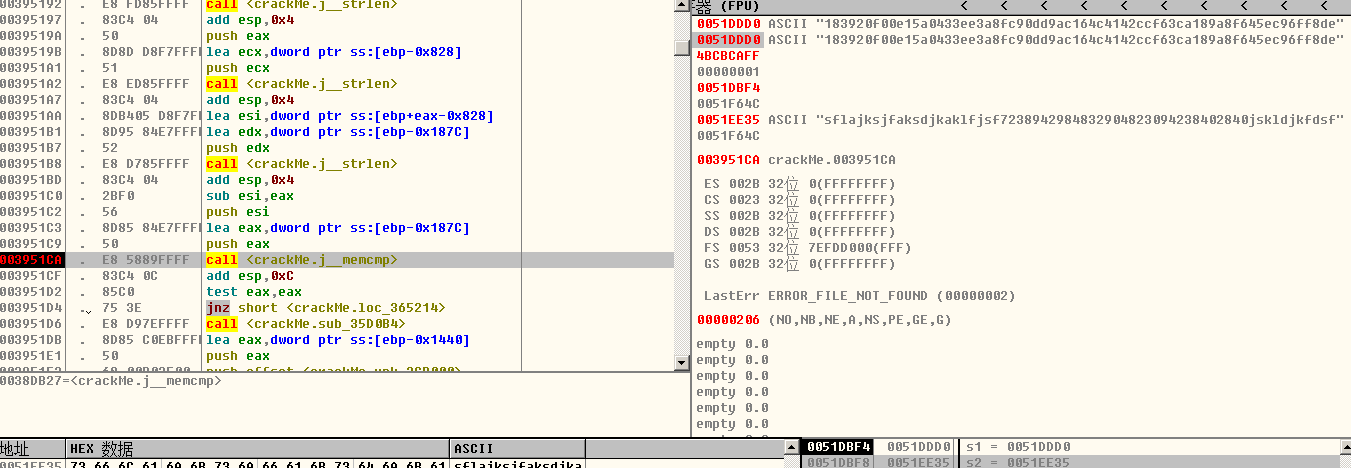Click the ASCII "sflajksjfaksdjkaklfjsf…" register string
This screenshot has height=468, width=1351.
pos(1056,120)
